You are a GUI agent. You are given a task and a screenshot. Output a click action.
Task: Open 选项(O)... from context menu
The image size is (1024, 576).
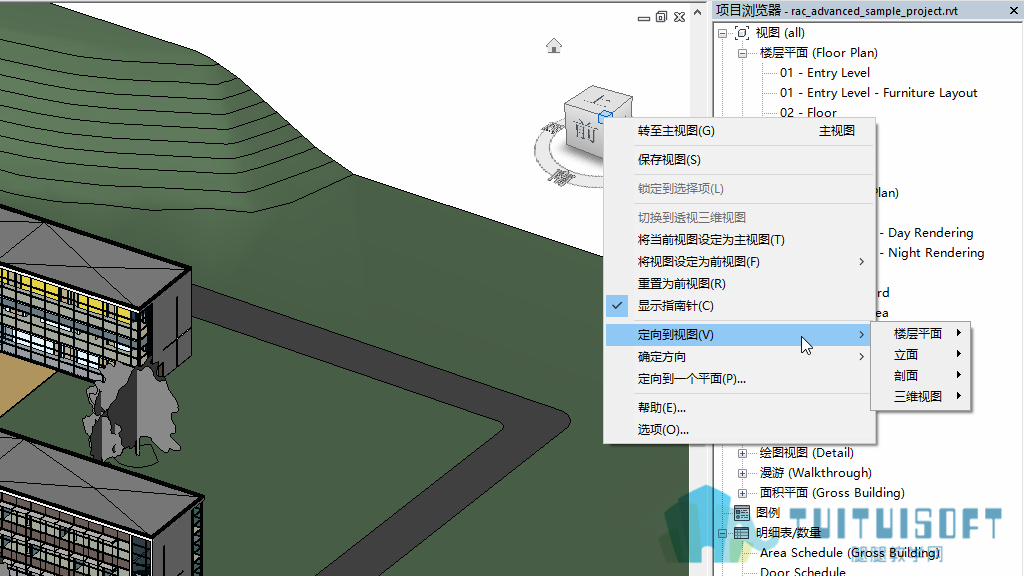(739, 430)
